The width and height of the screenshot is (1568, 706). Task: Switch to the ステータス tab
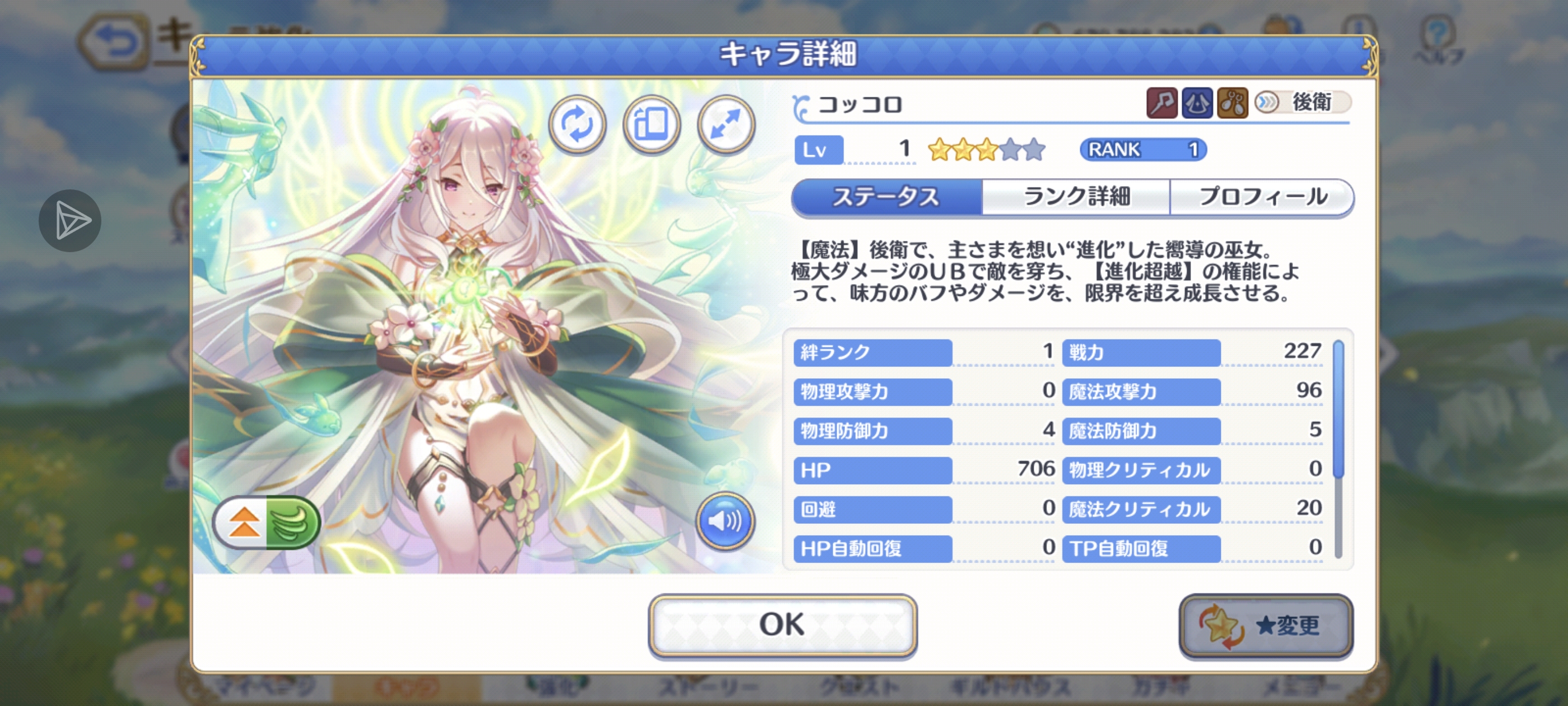tap(886, 197)
